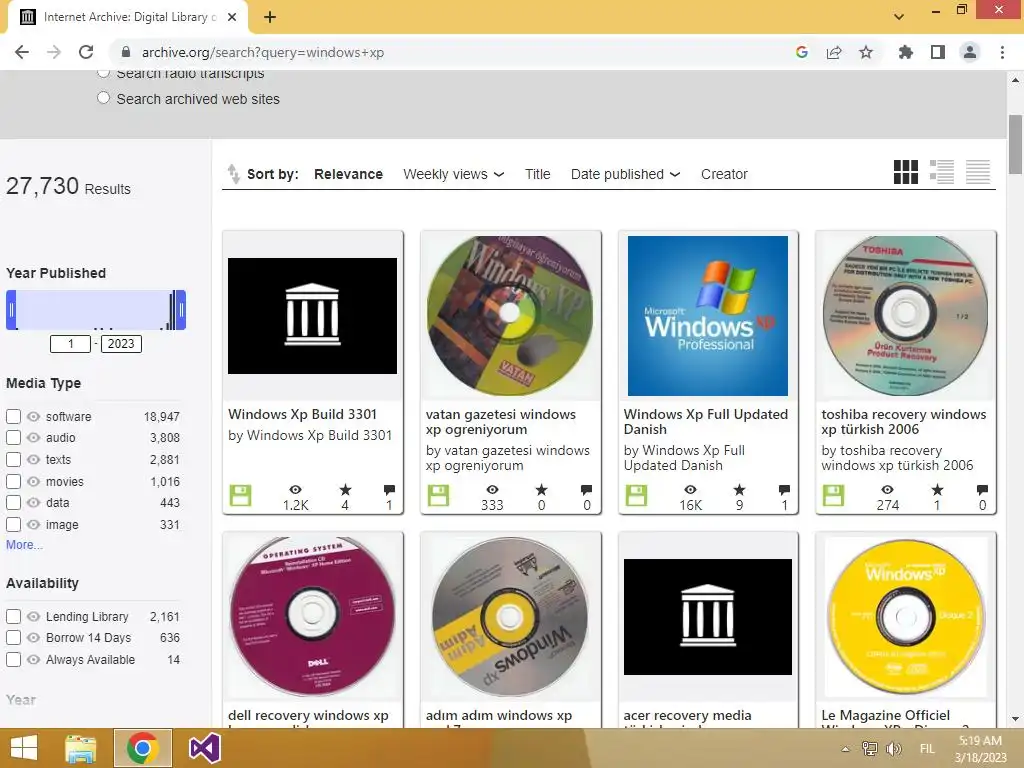Open a new browser tab
The image size is (1024, 768).
click(270, 17)
